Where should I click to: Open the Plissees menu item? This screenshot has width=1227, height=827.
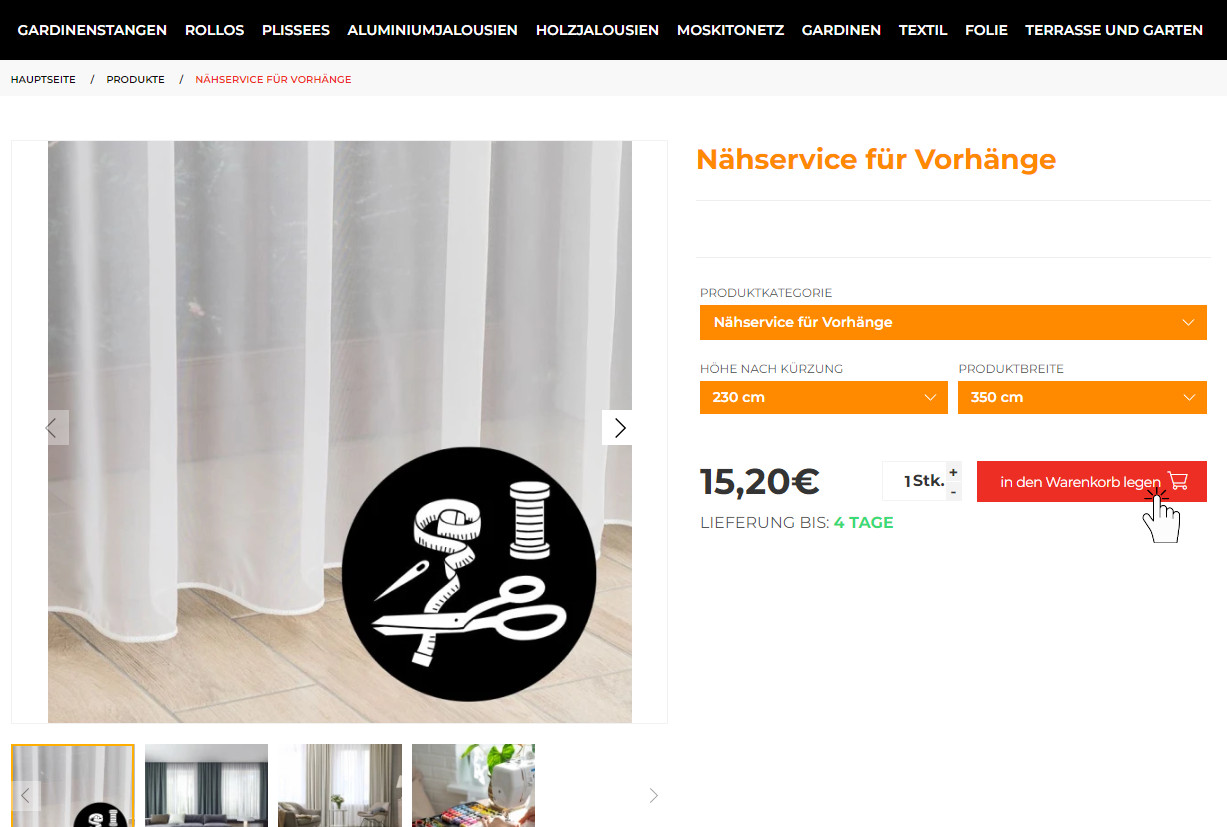click(296, 30)
